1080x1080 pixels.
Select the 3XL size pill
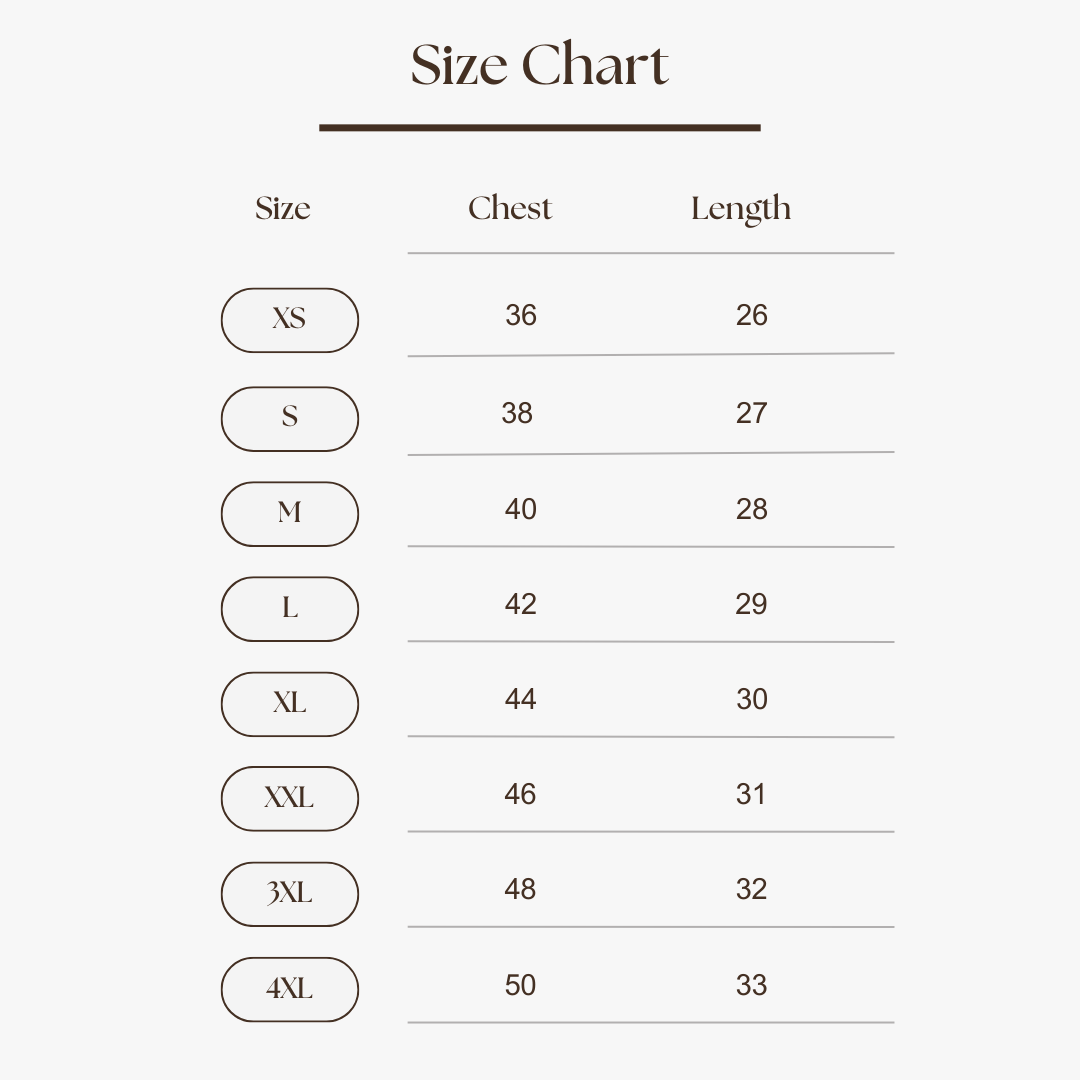pos(289,894)
